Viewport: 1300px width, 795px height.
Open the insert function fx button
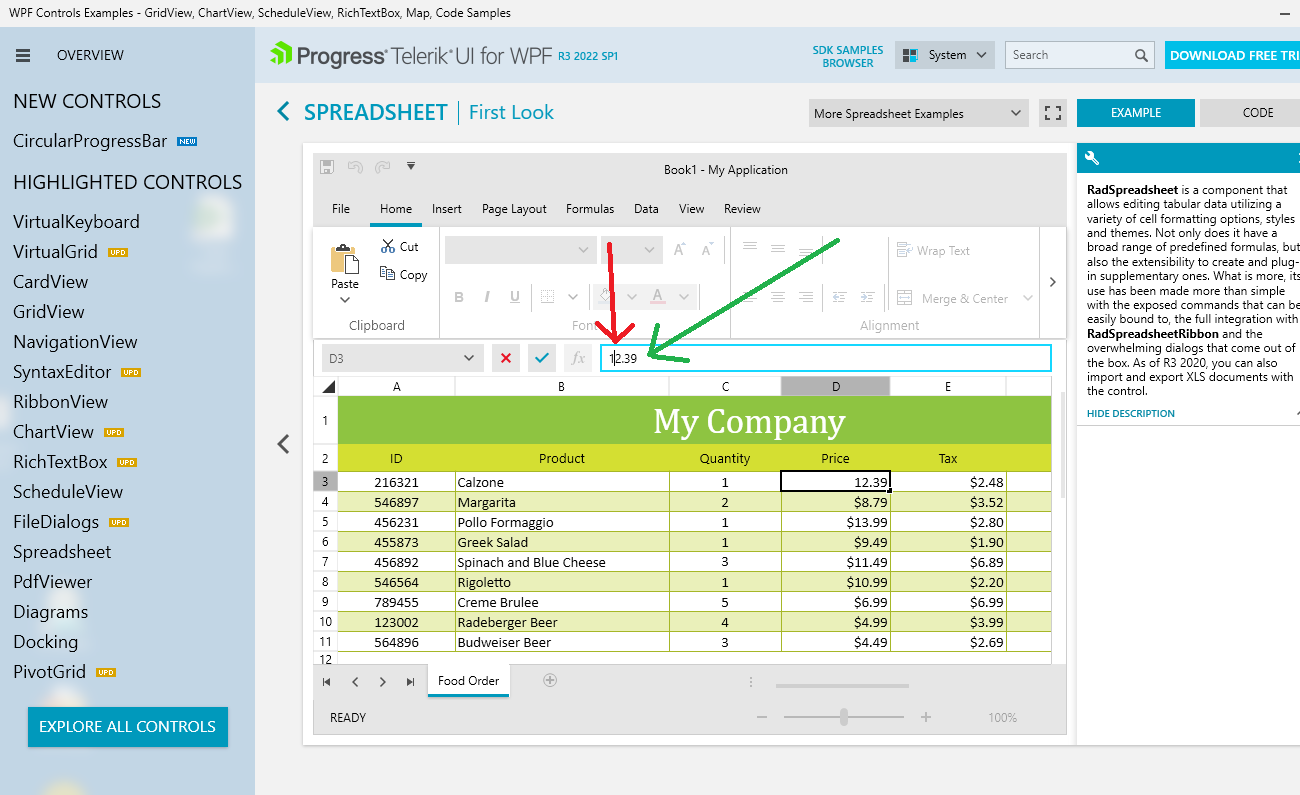(x=577, y=358)
